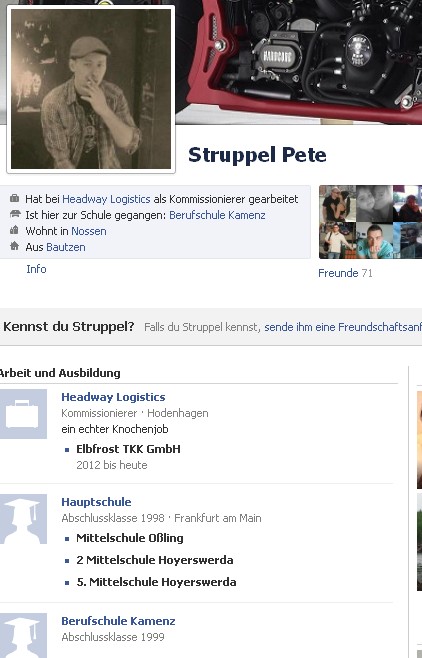Open the Info tab link
This screenshot has height=658, width=422.
(36, 269)
